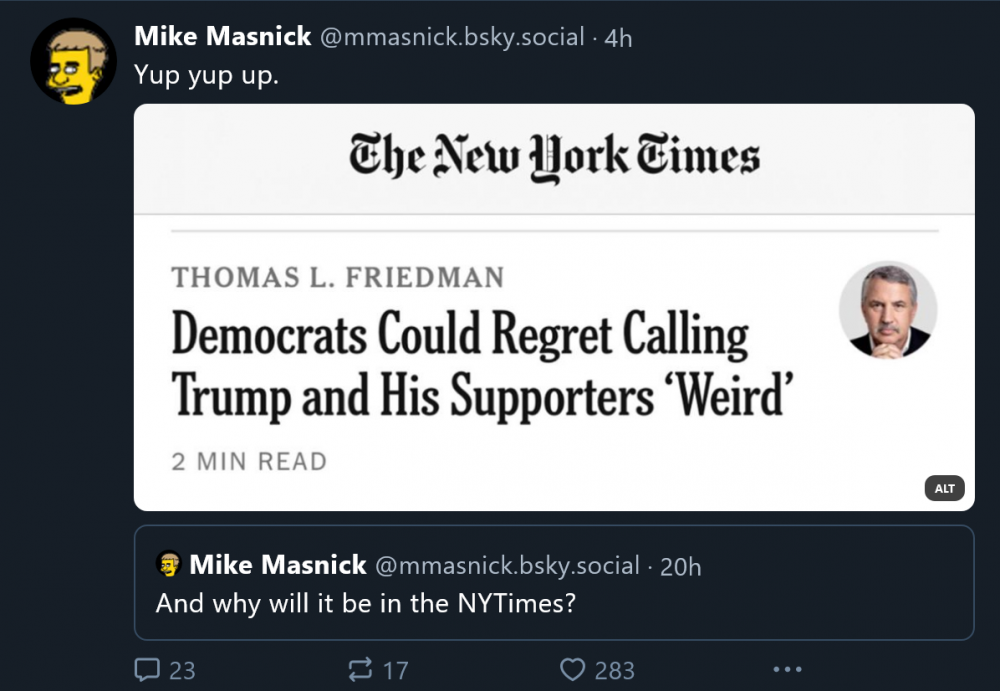Image resolution: width=1000 pixels, height=691 pixels.
Task: Open Mike Masnick's large profile avatar
Action: point(73,61)
